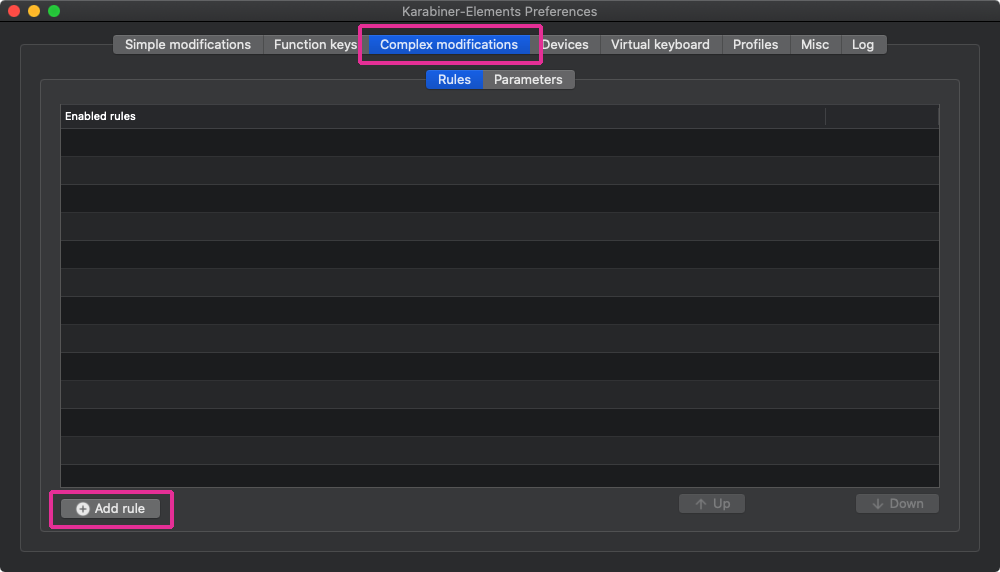Go to the Devices tab

565,45
